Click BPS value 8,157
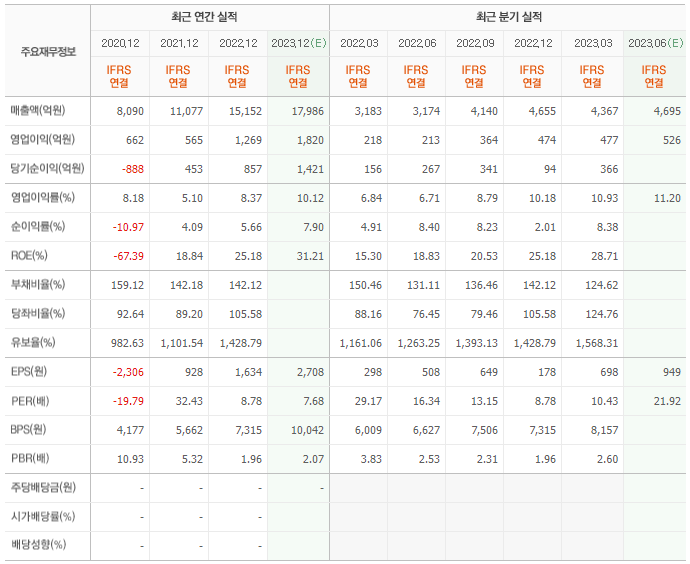The height and width of the screenshot is (564, 690). click(605, 431)
